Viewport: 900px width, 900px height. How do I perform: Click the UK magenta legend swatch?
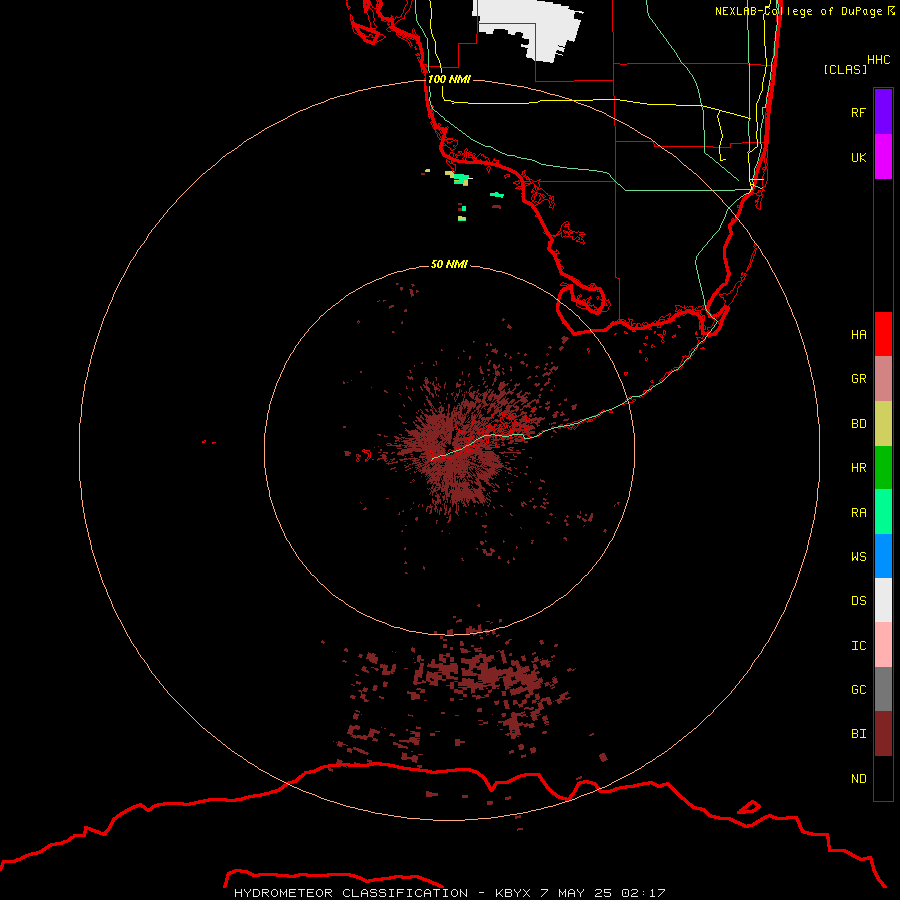(883, 157)
